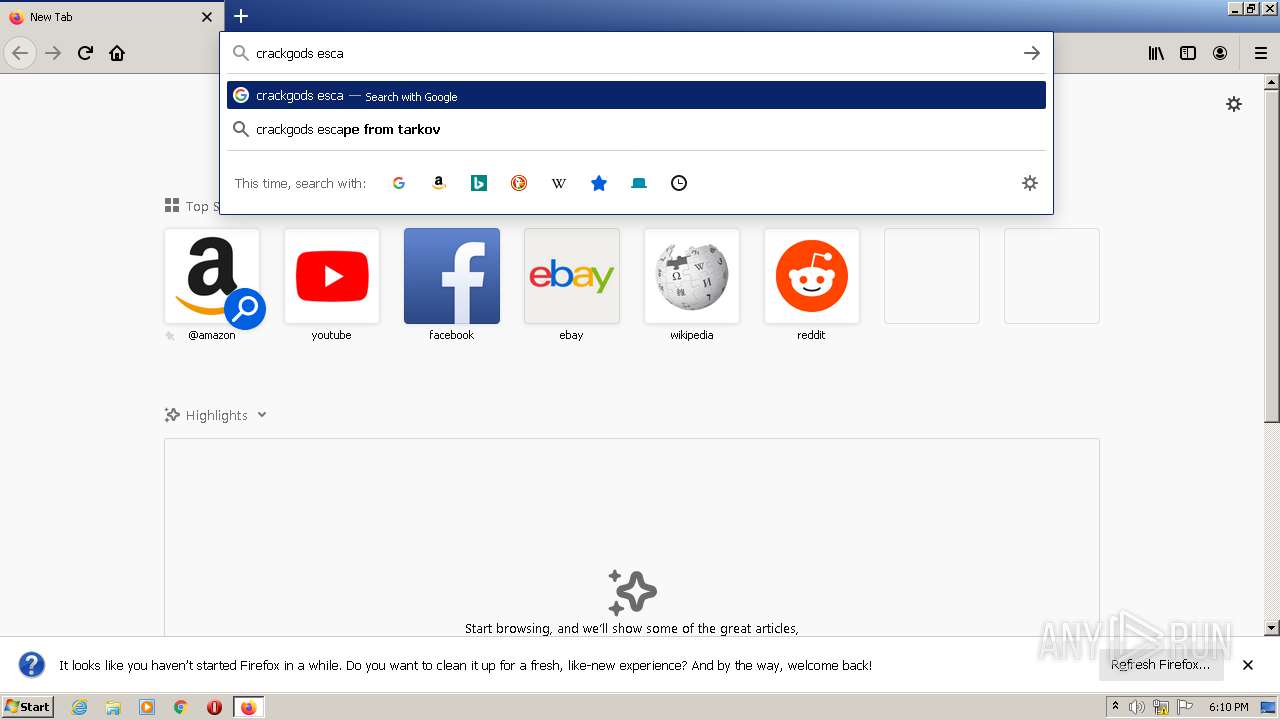The height and width of the screenshot is (720, 1280).
Task: Search this time with Bing
Action: pos(479,183)
